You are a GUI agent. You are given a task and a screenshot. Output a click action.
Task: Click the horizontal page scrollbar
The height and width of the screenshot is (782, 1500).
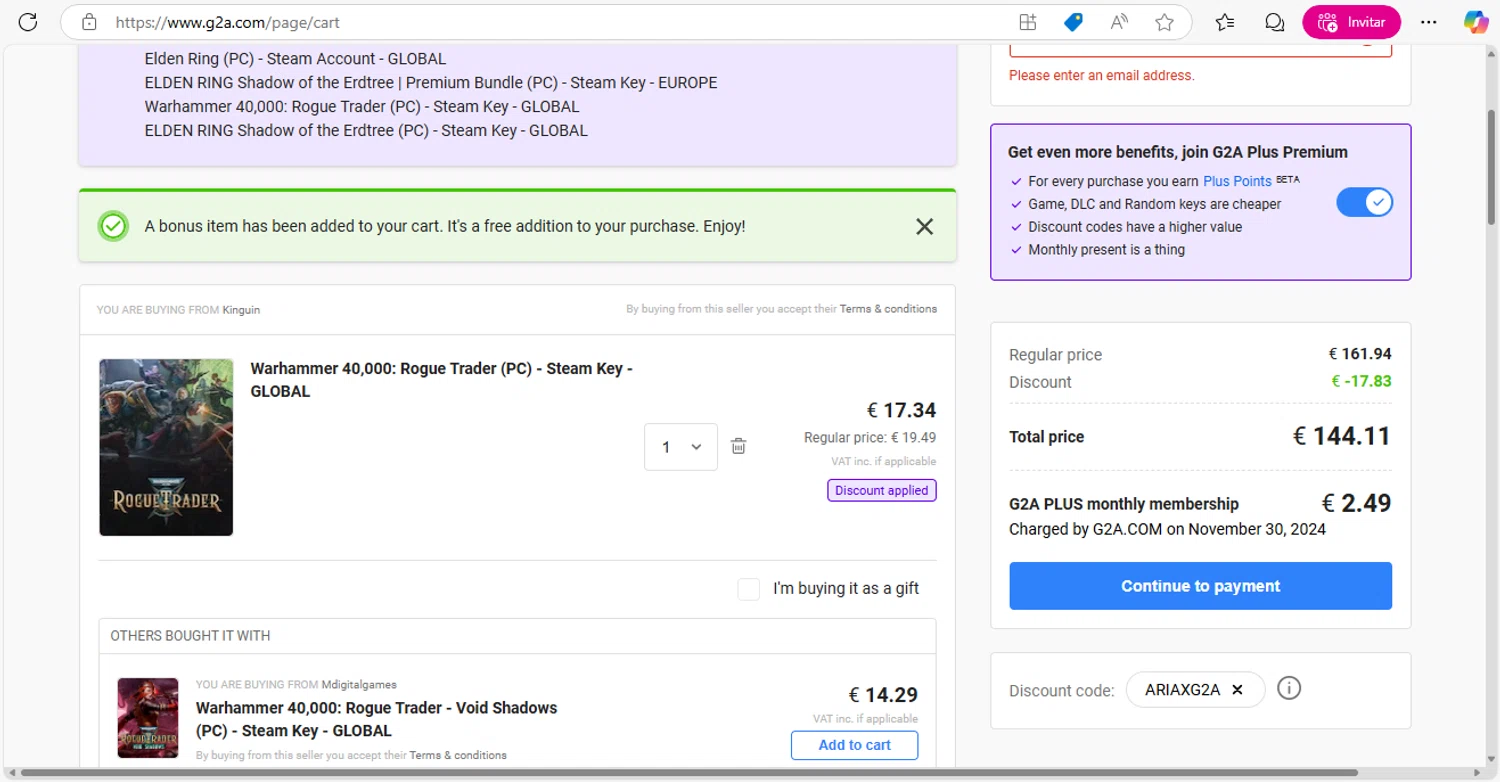[x=688, y=773]
